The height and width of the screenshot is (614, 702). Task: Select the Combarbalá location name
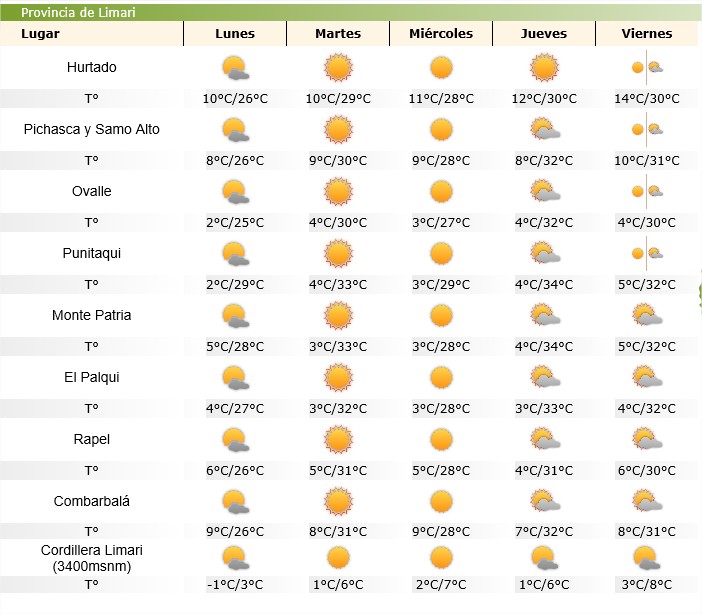pos(91,502)
